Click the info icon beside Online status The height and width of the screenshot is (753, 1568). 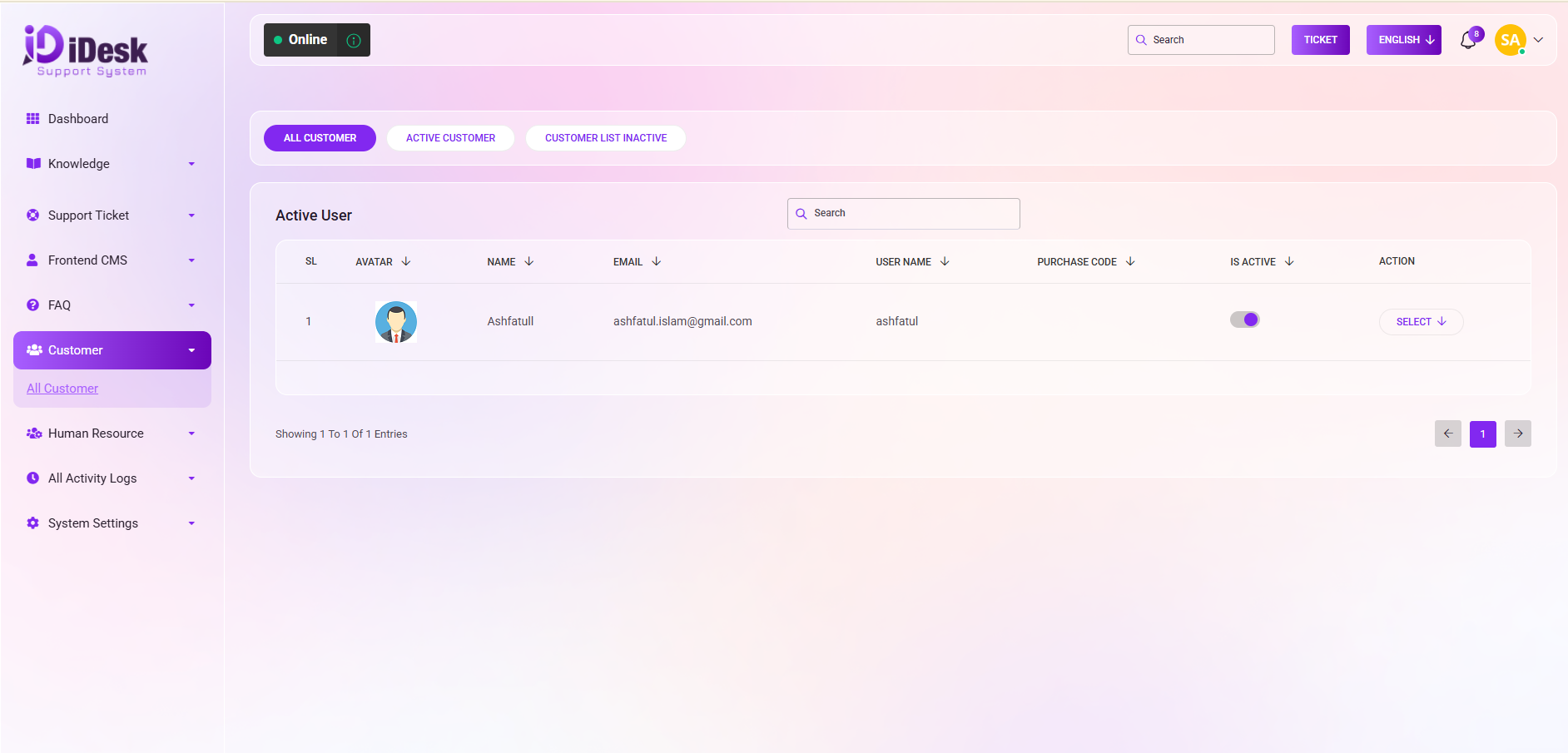point(354,41)
